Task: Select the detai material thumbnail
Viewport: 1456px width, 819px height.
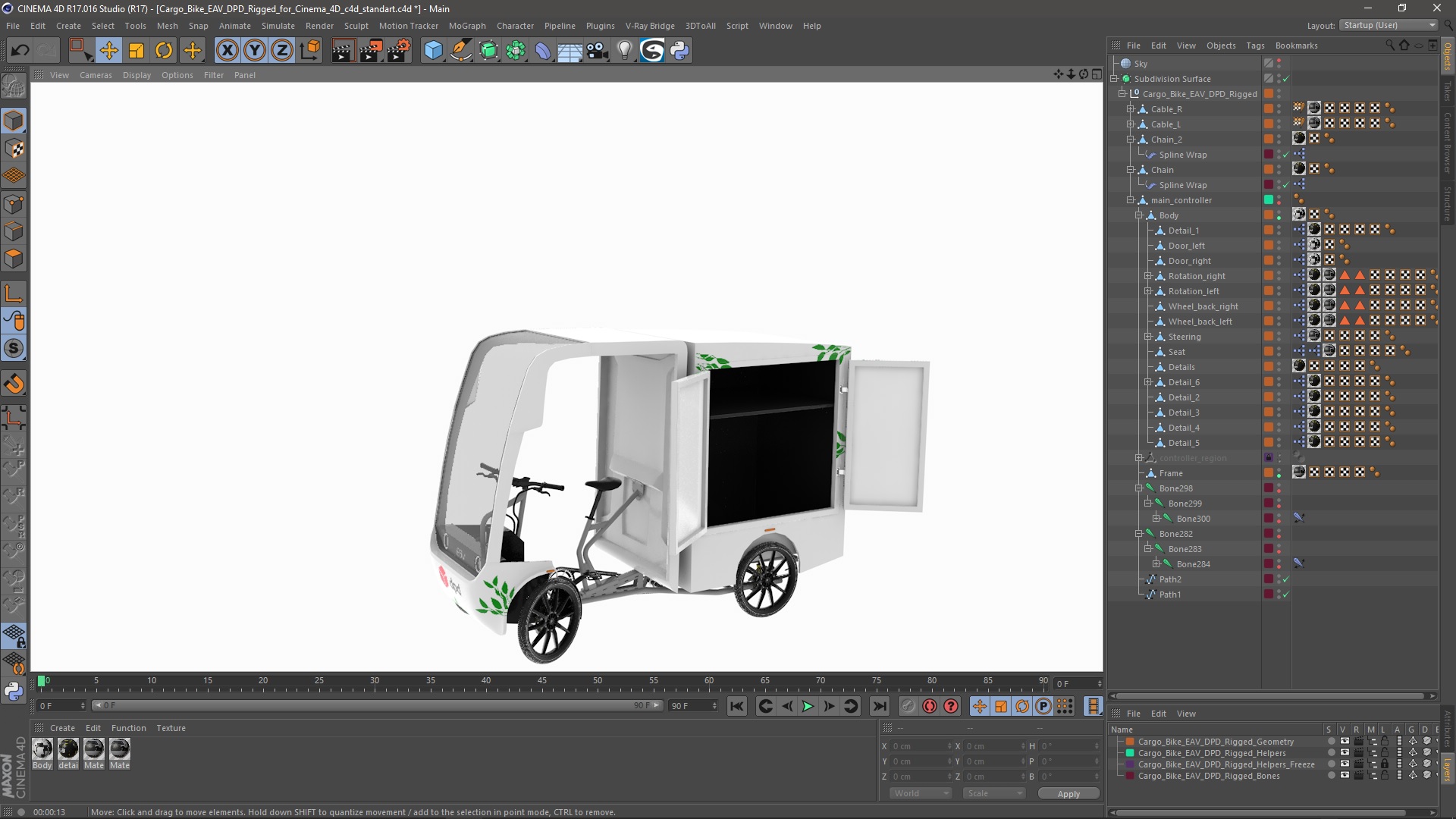Action: (x=68, y=749)
